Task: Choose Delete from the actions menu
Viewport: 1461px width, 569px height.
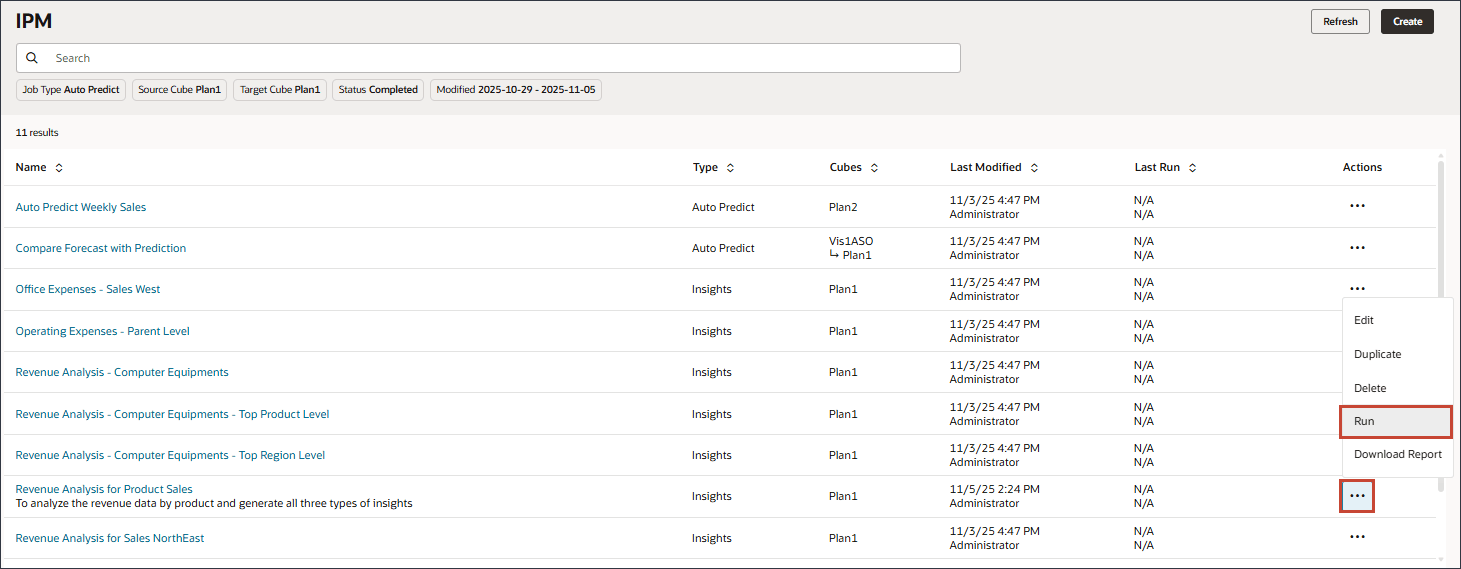Action: tap(1396, 388)
